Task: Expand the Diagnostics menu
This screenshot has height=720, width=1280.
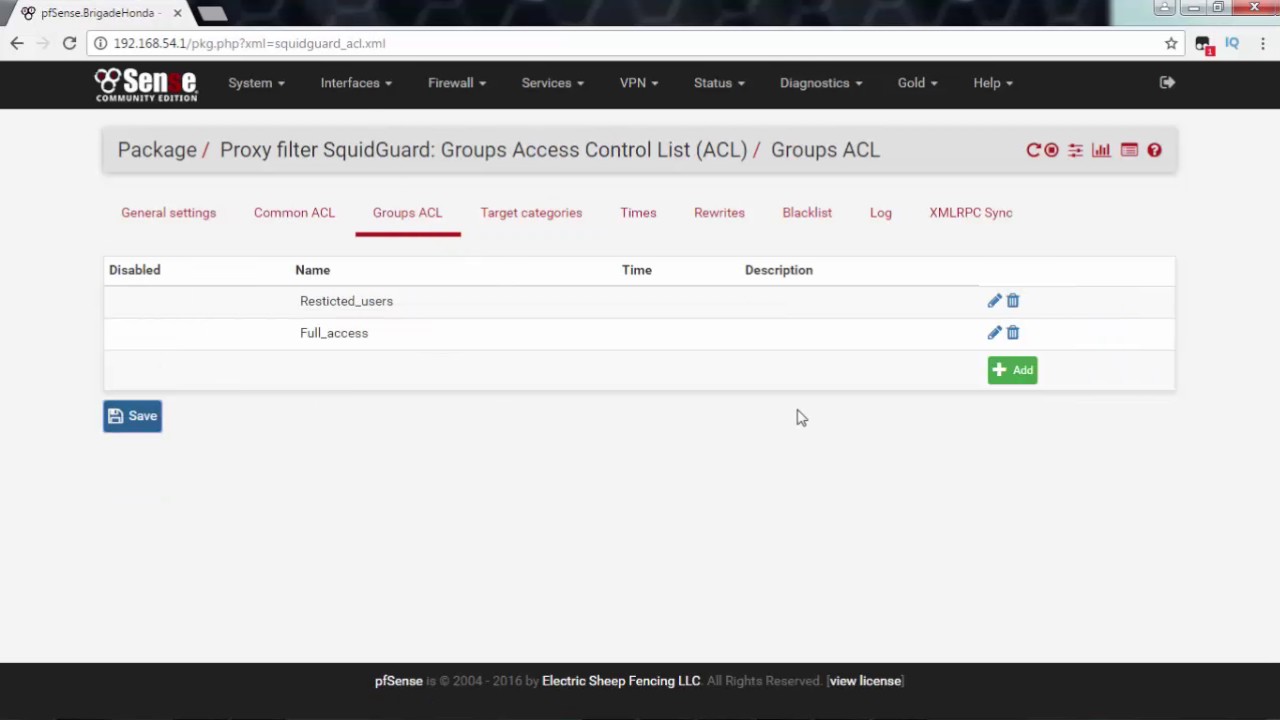Action: 821,83
